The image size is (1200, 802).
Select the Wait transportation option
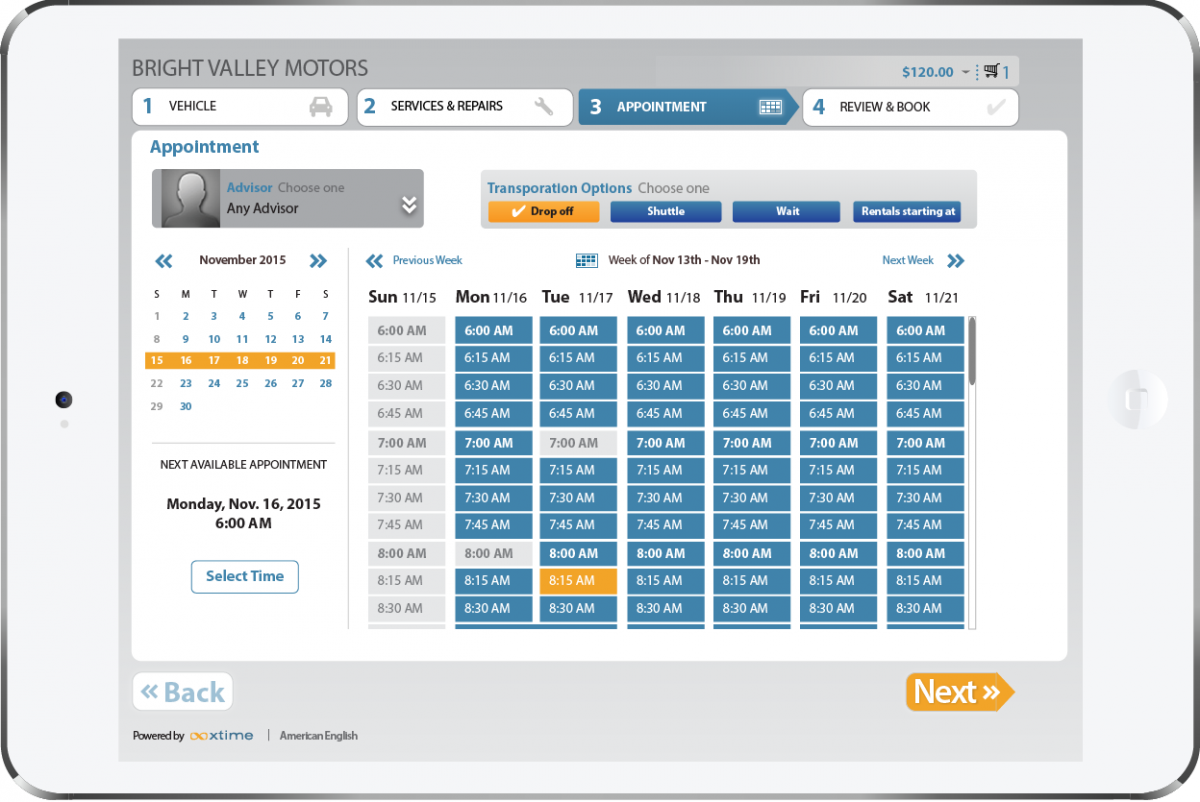(x=787, y=212)
